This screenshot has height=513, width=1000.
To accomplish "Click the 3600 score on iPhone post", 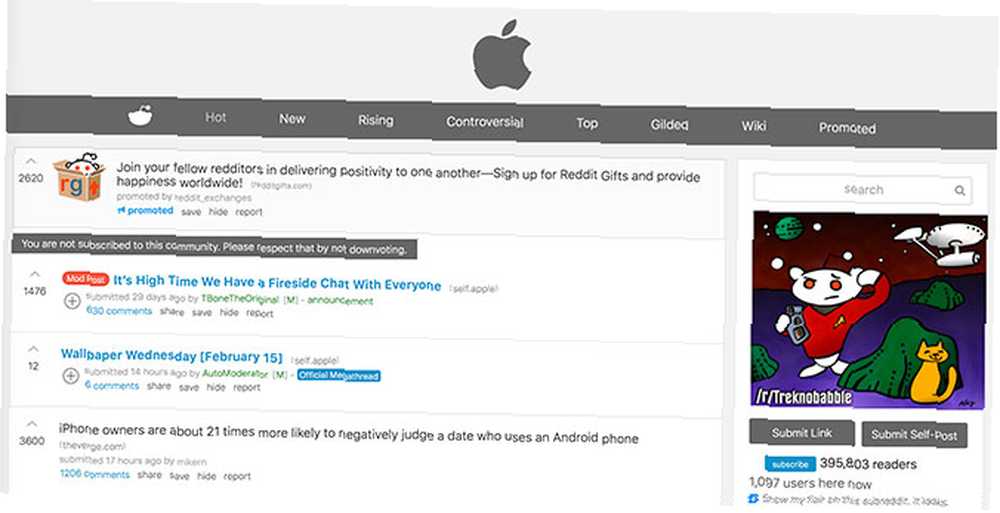I will (x=31, y=440).
